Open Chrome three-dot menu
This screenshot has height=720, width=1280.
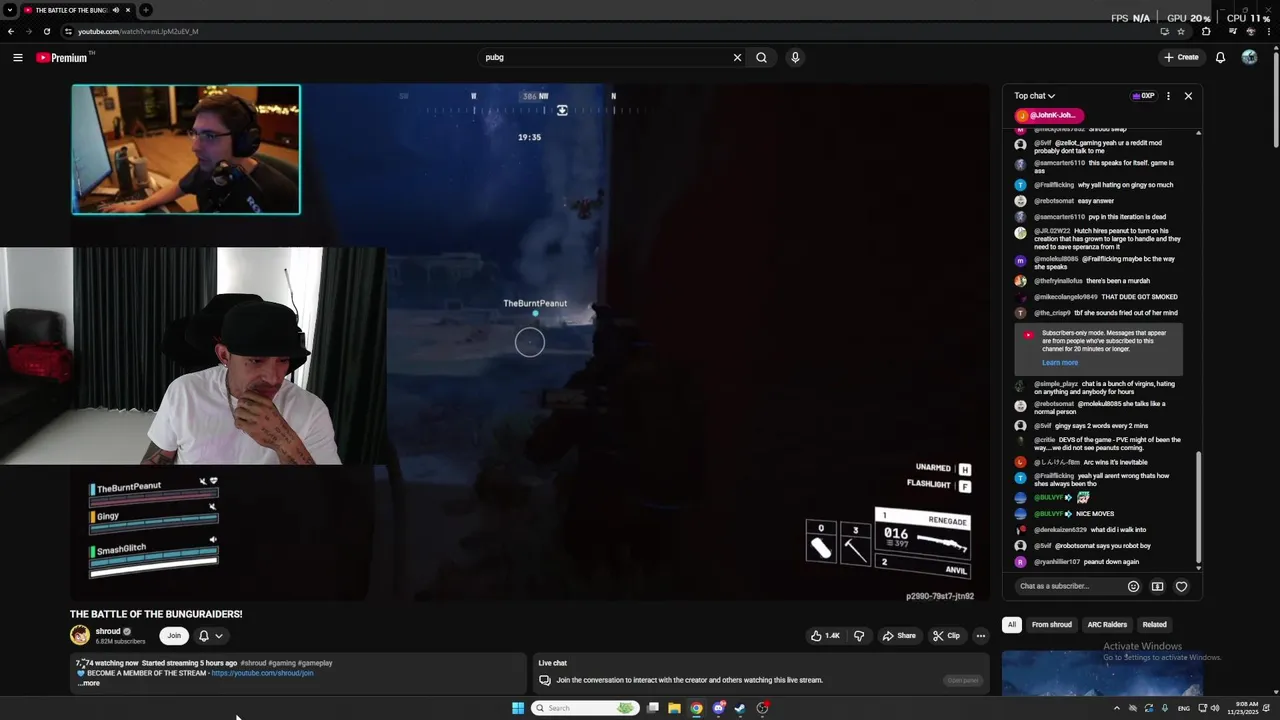pos(1268,31)
